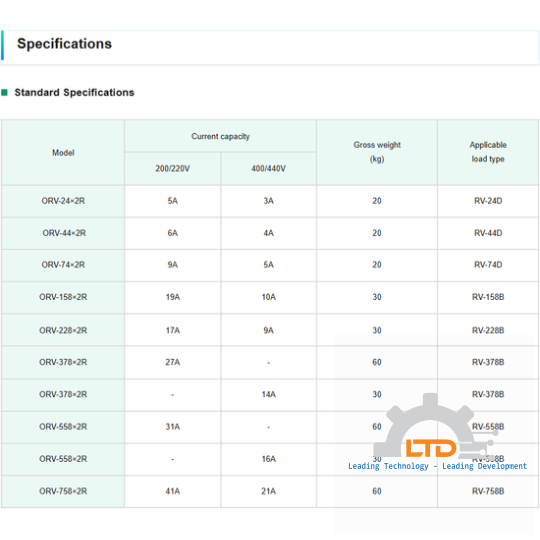This screenshot has height=540, width=540.
Task: Click load type "RV-44D"
Action: 488,233
